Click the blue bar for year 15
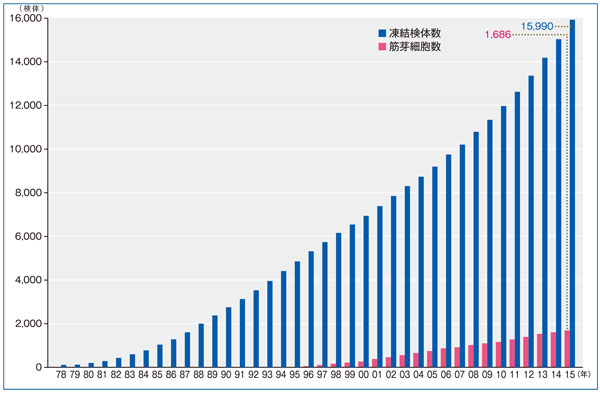 [x=572, y=193]
